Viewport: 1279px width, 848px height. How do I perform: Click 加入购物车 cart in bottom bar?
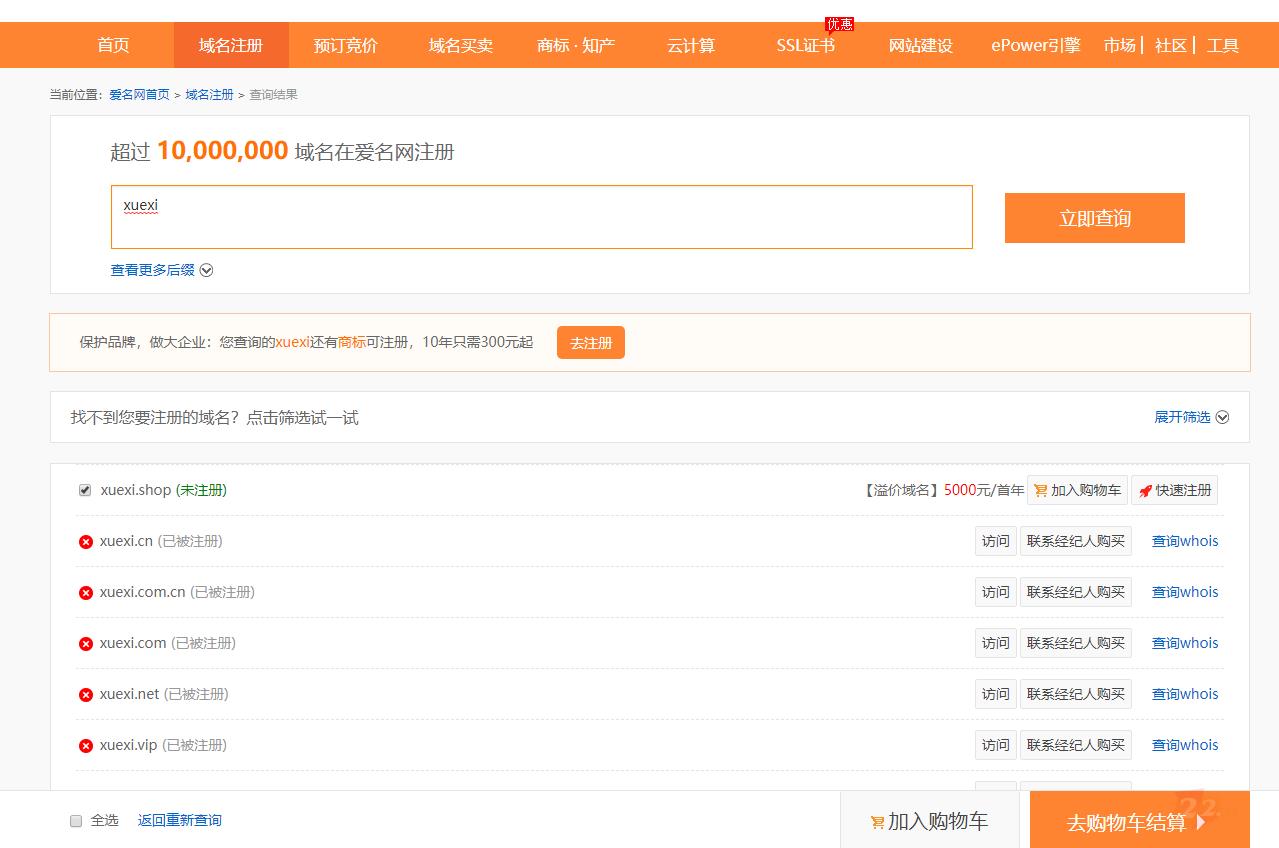(929, 821)
